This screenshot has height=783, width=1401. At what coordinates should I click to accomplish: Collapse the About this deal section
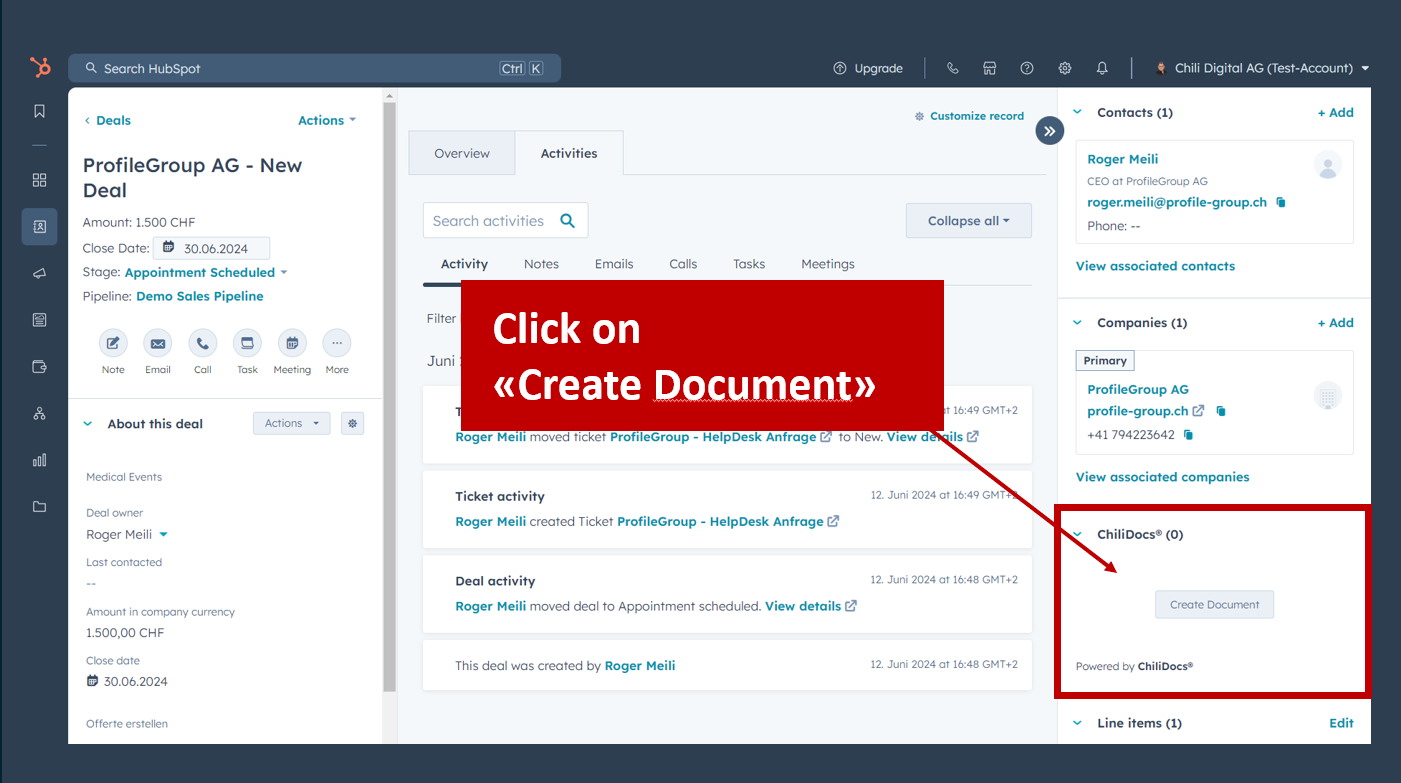[88, 424]
